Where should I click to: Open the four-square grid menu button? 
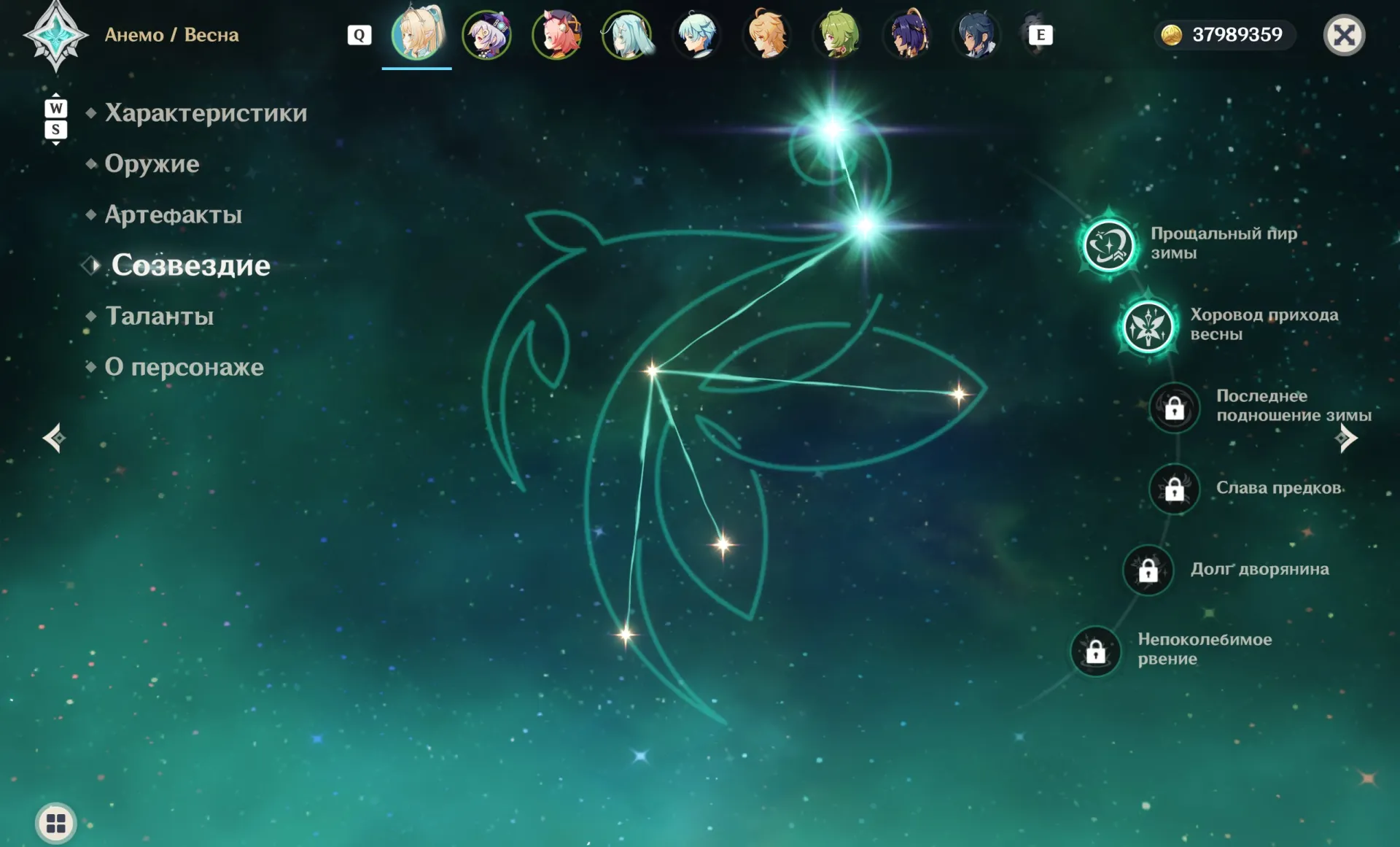click(56, 824)
